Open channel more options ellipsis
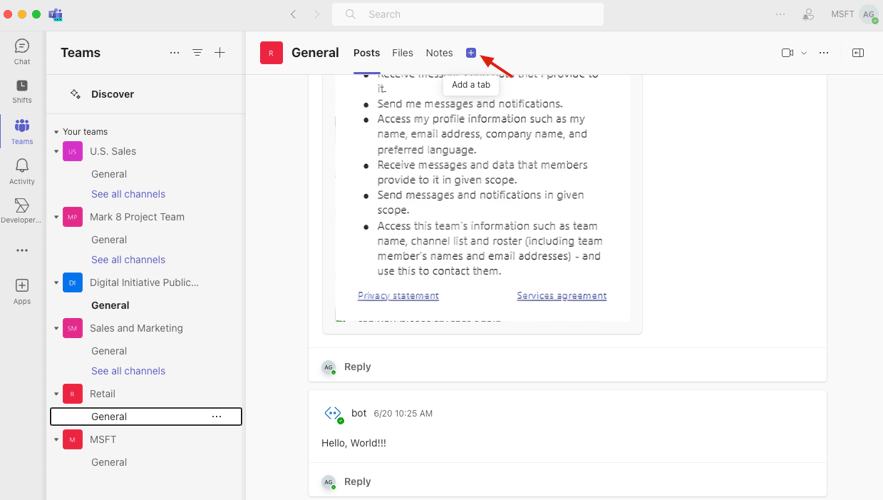Screen dimensions: 883x500 (824, 53)
